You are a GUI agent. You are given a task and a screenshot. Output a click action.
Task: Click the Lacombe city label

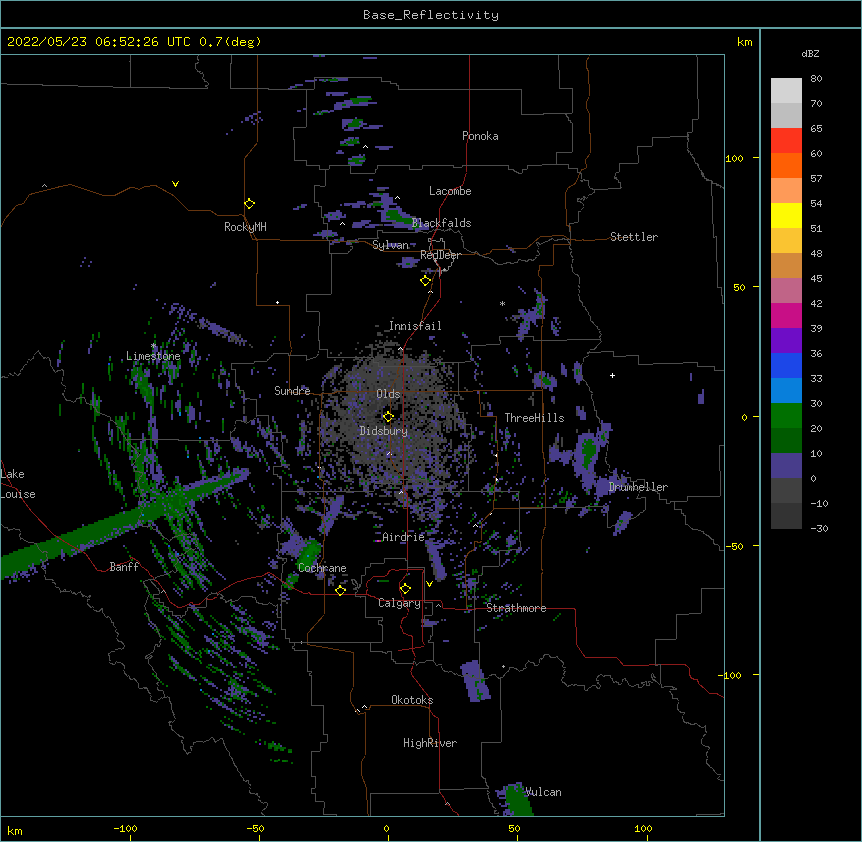[x=450, y=191]
